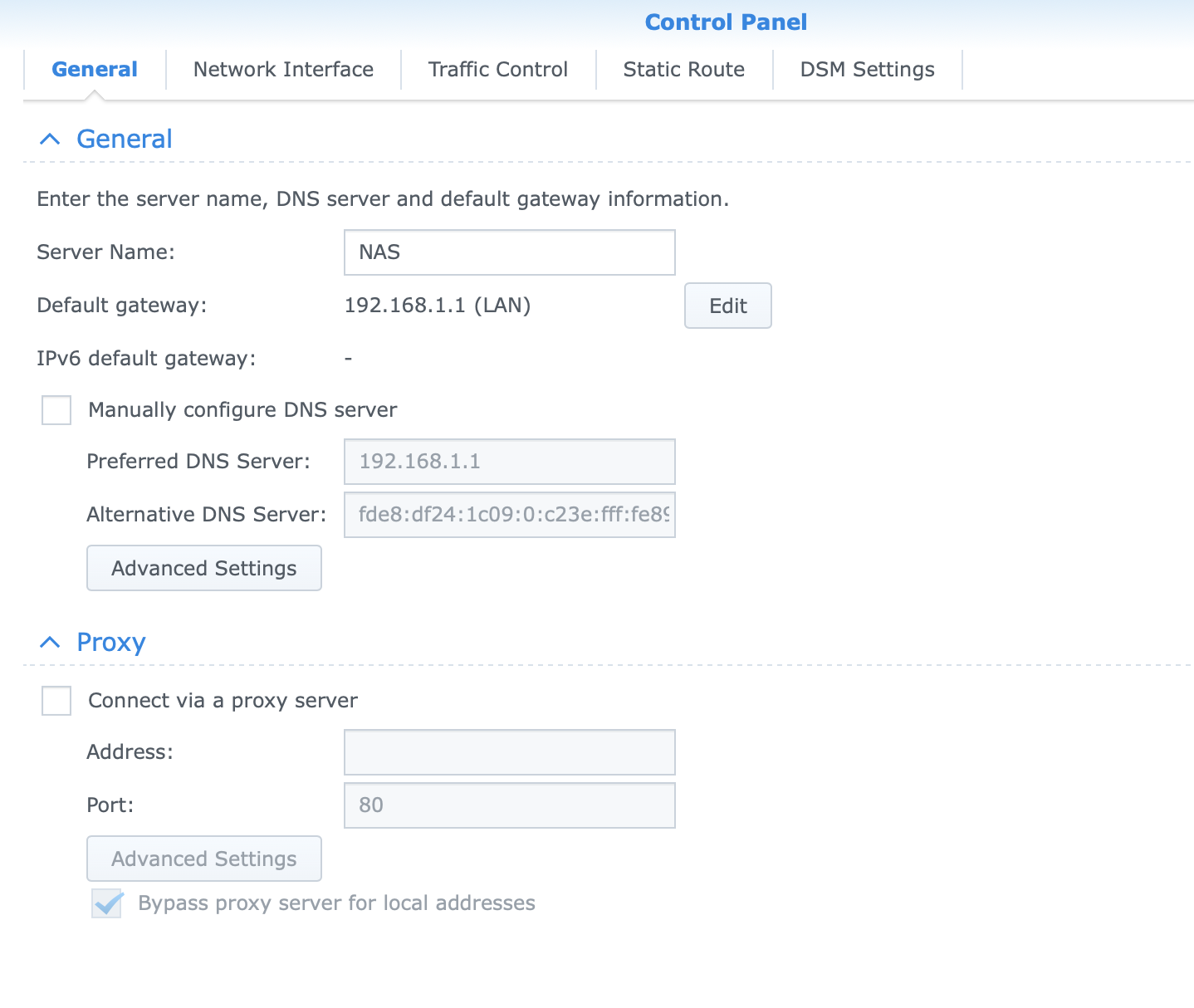Open the Traffic Control tab

[497, 70]
